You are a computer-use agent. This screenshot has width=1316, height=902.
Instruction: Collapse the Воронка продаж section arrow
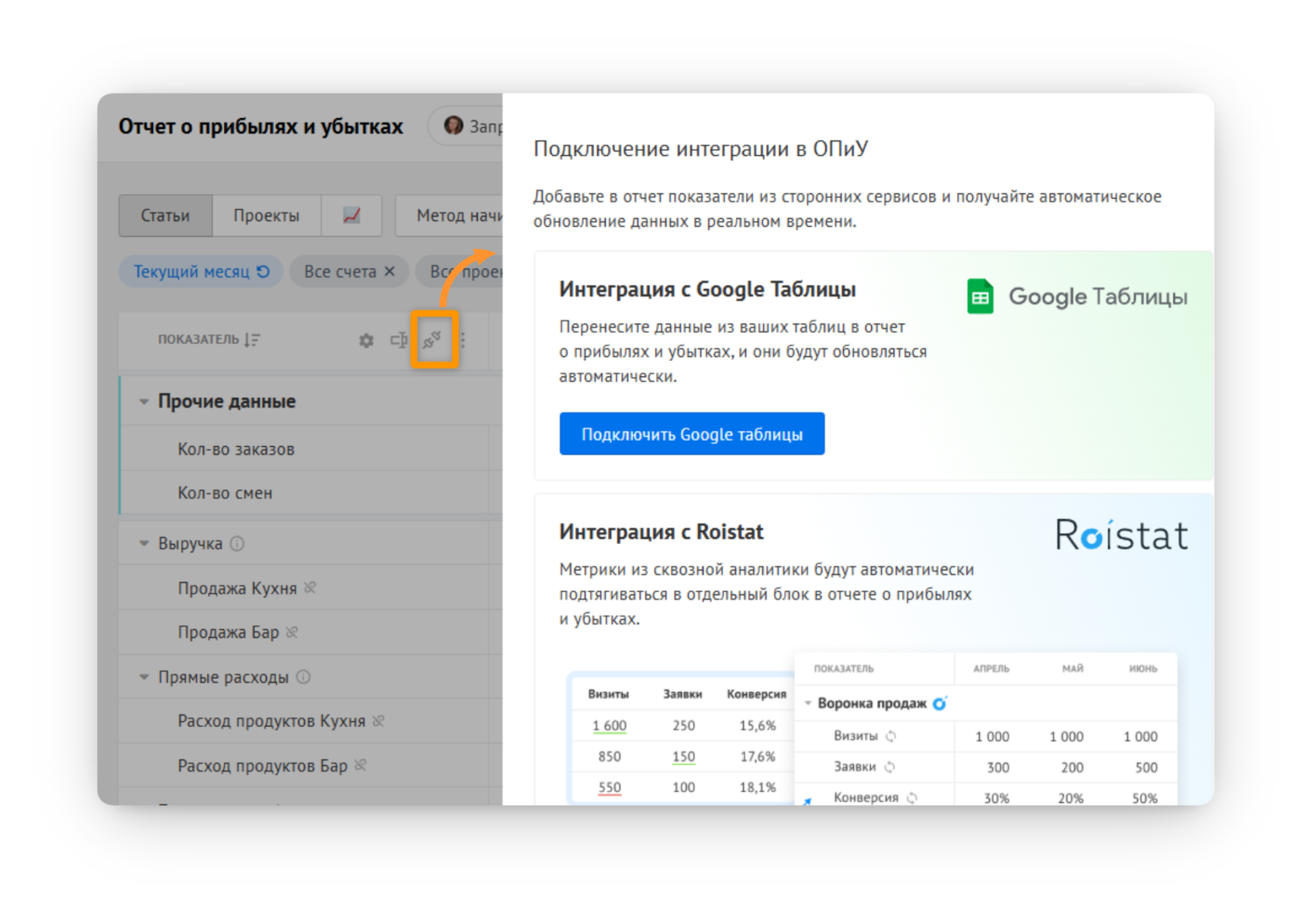tap(808, 703)
